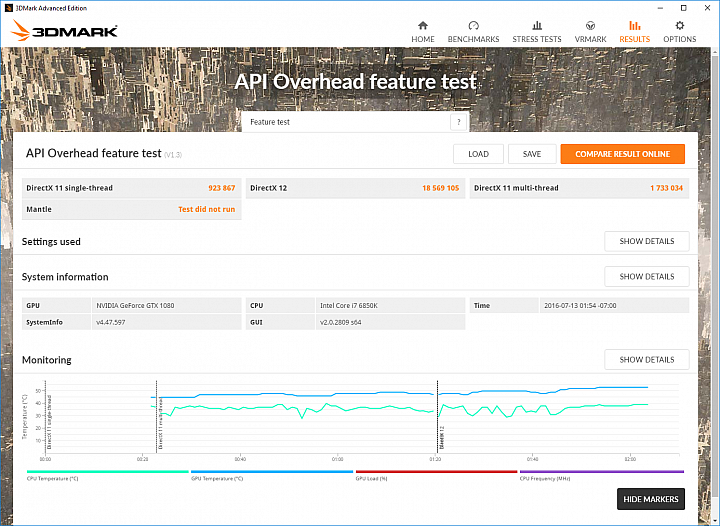Open the Results section

pos(635,32)
